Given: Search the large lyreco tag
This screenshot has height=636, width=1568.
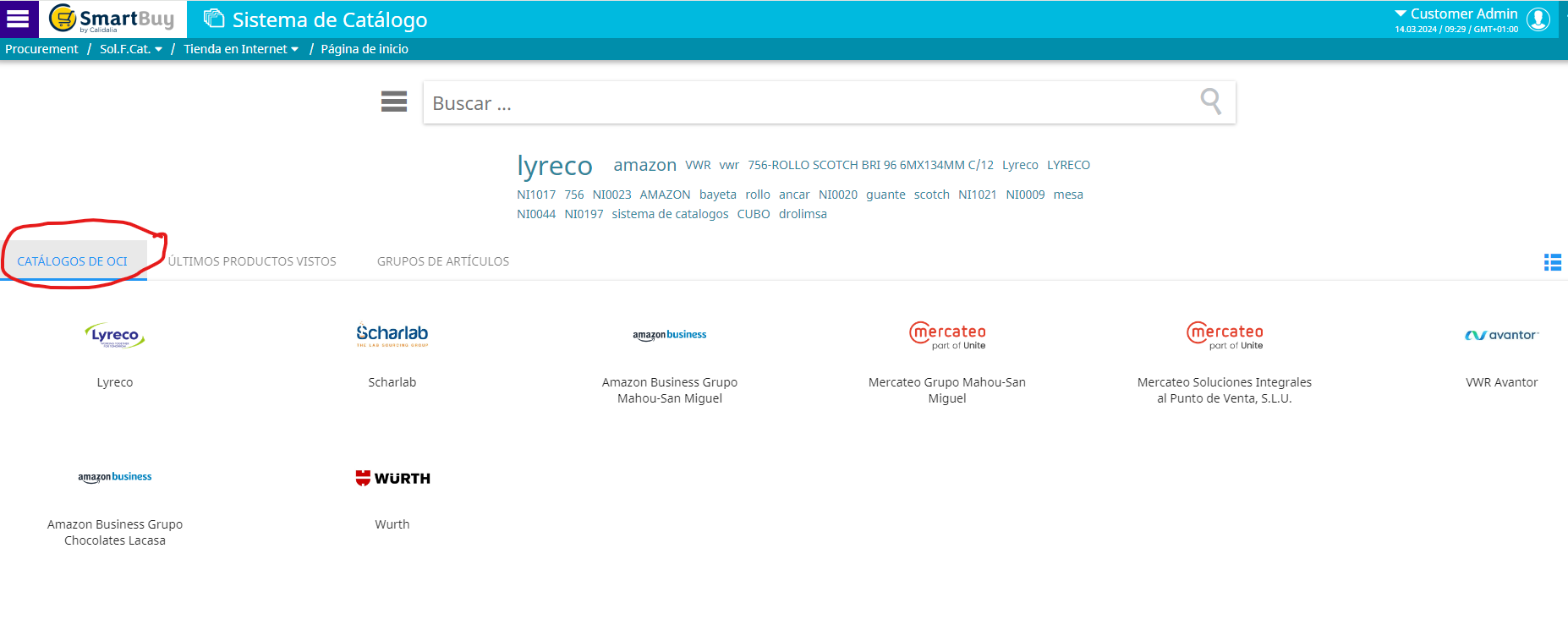Looking at the screenshot, I should coord(555,166).
